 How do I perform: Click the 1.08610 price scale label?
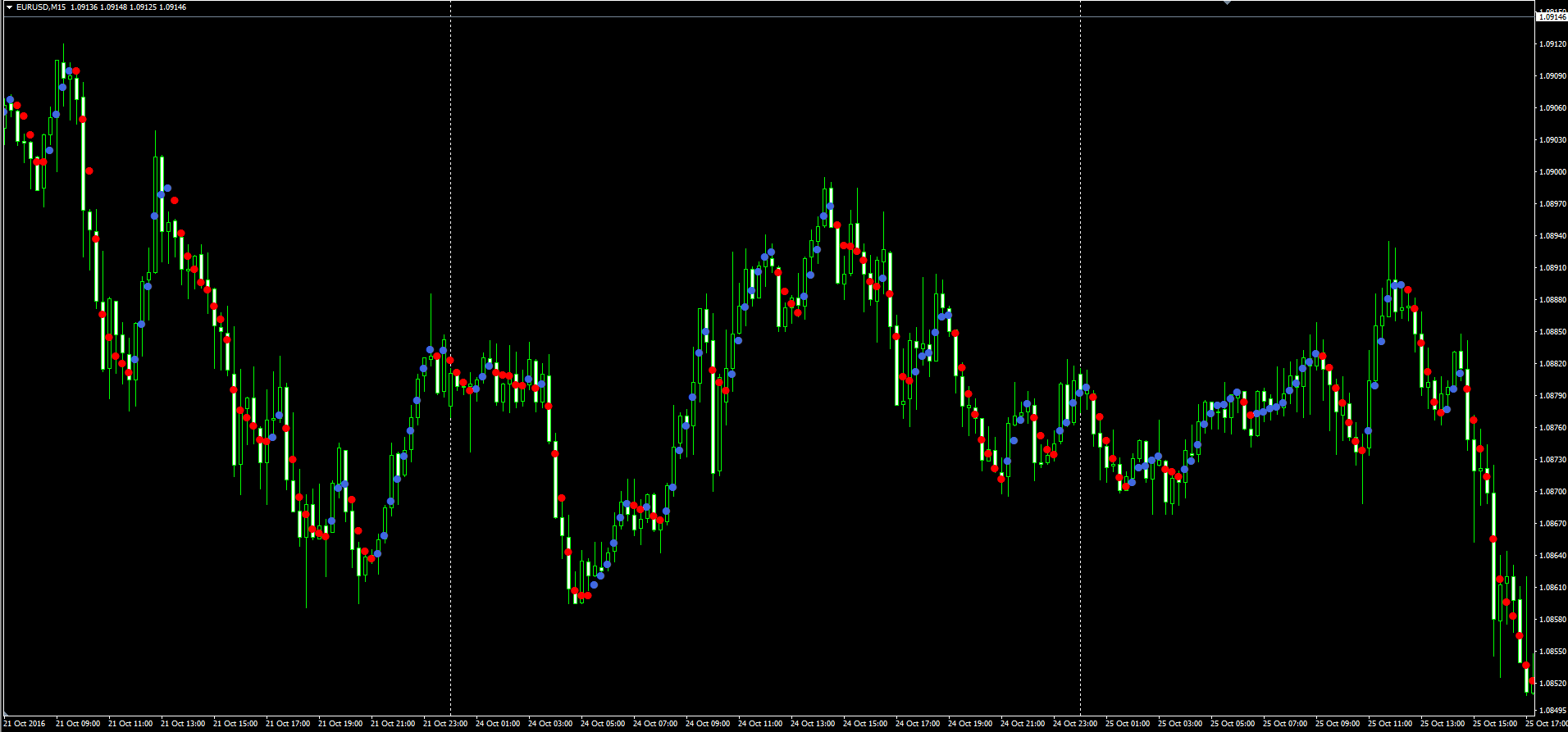pyautogui.click(x=1552, y=588)
